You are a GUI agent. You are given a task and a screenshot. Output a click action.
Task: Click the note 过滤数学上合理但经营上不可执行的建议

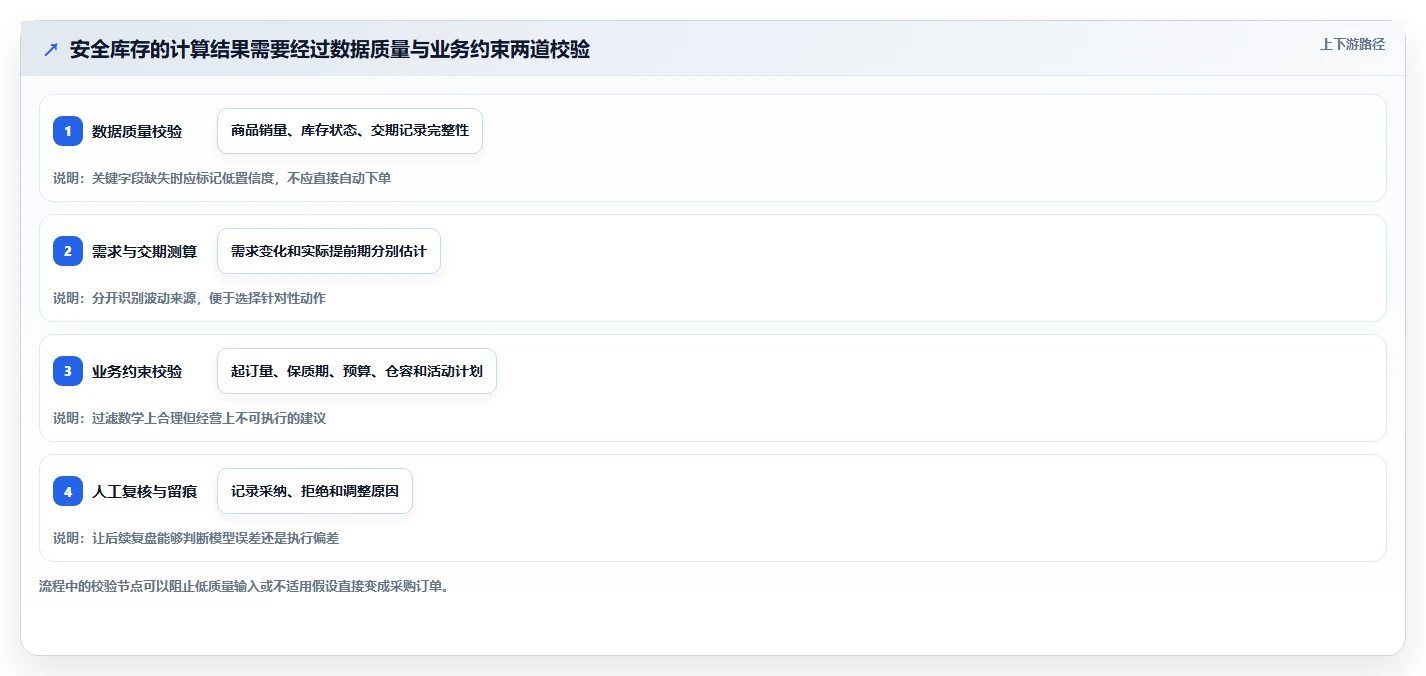click(208, 418)
